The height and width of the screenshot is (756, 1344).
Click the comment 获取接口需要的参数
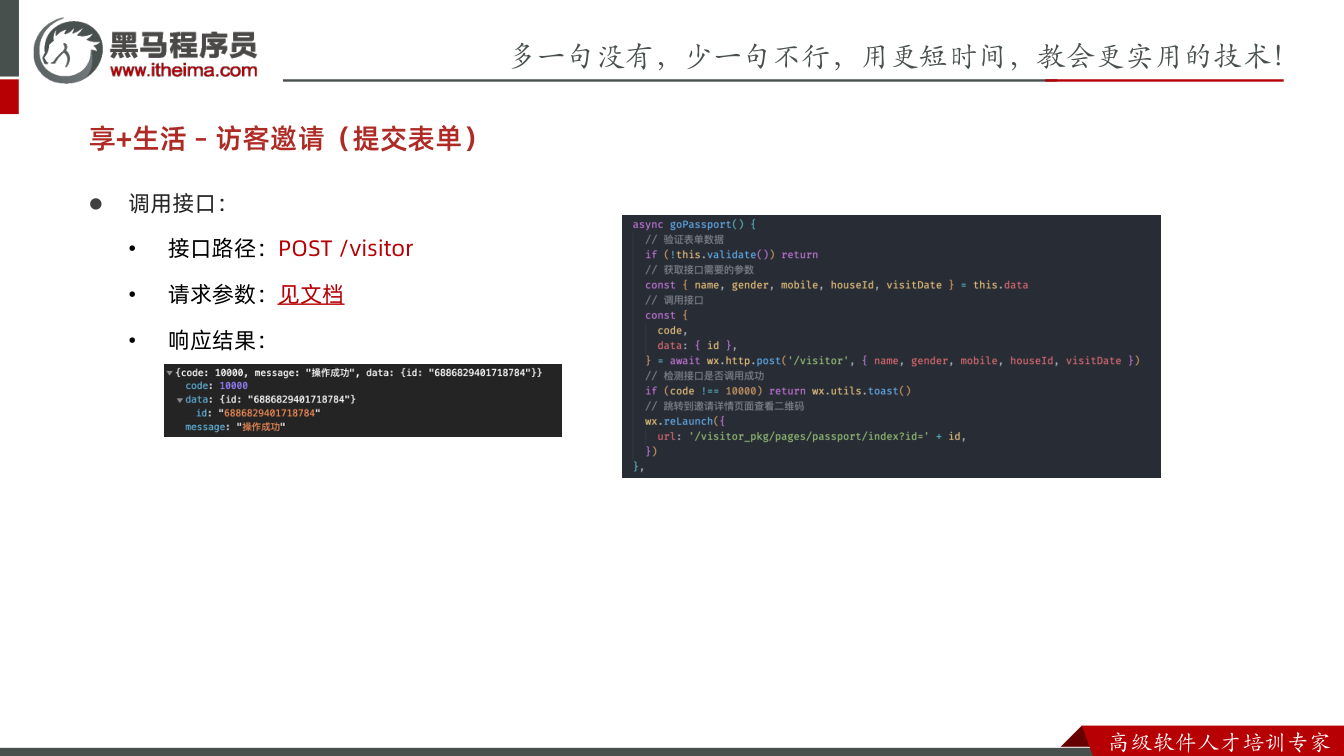[x=699, y=270]
